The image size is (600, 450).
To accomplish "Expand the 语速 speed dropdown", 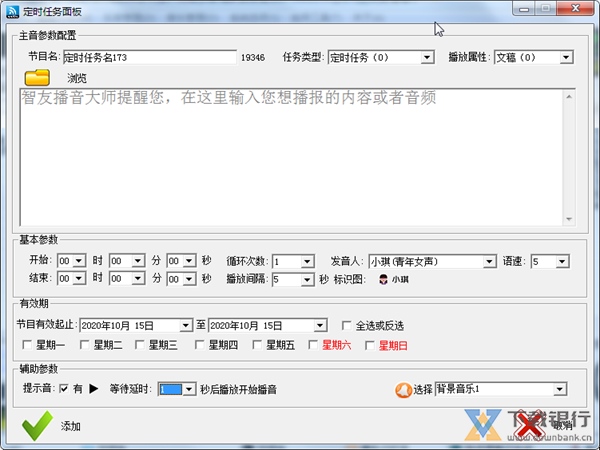I will 562,262.
